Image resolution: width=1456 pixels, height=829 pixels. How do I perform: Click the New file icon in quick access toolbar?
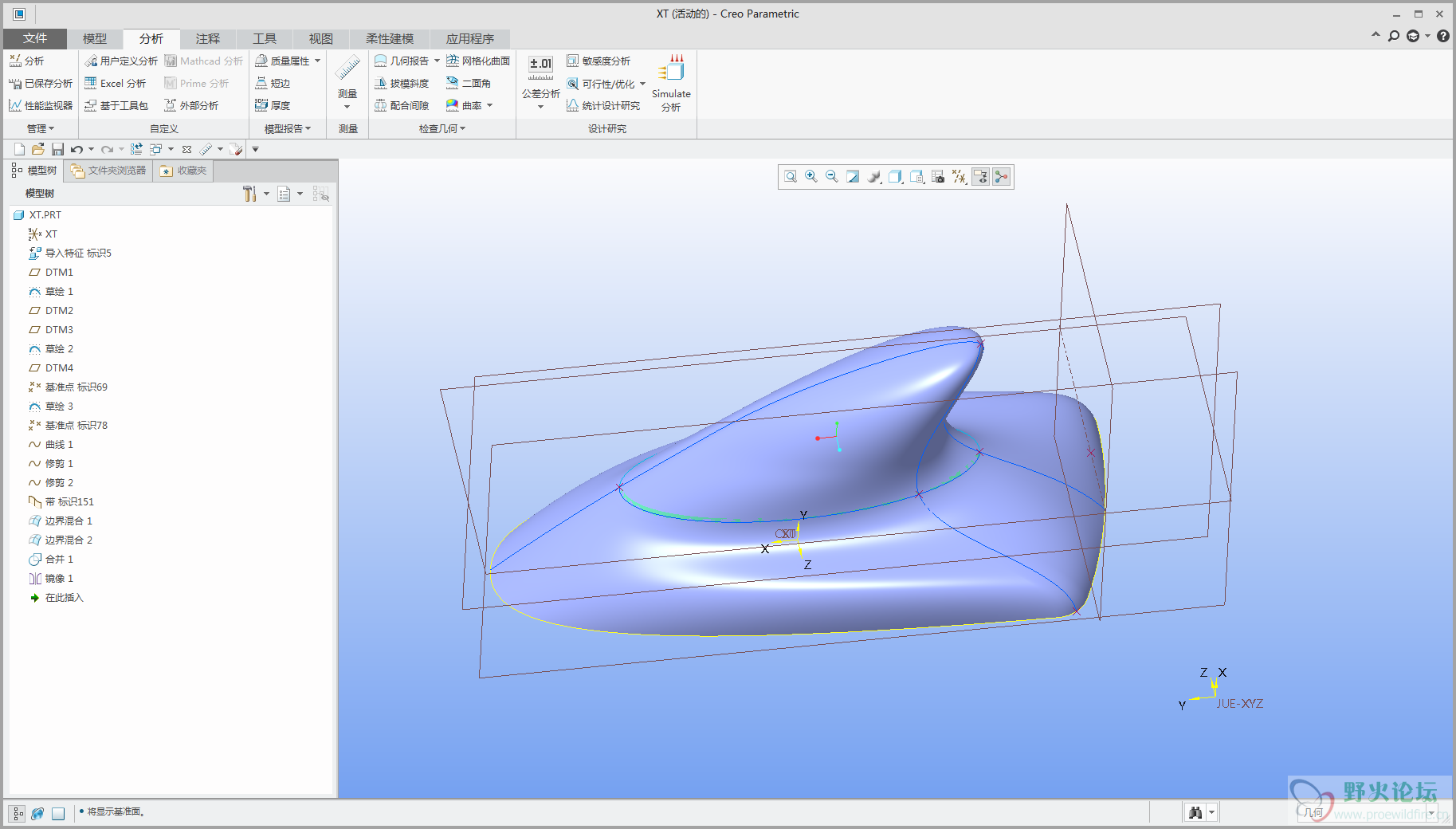(19, 149)
